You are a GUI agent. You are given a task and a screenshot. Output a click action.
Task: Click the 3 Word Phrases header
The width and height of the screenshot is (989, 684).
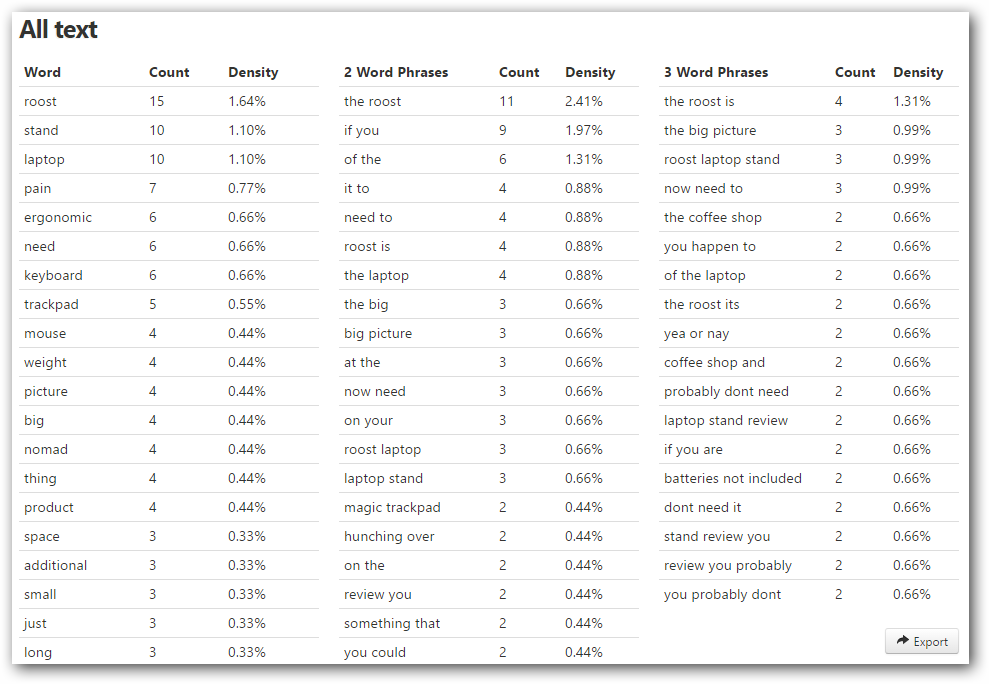pyautogui.click(x=716, y=73)
